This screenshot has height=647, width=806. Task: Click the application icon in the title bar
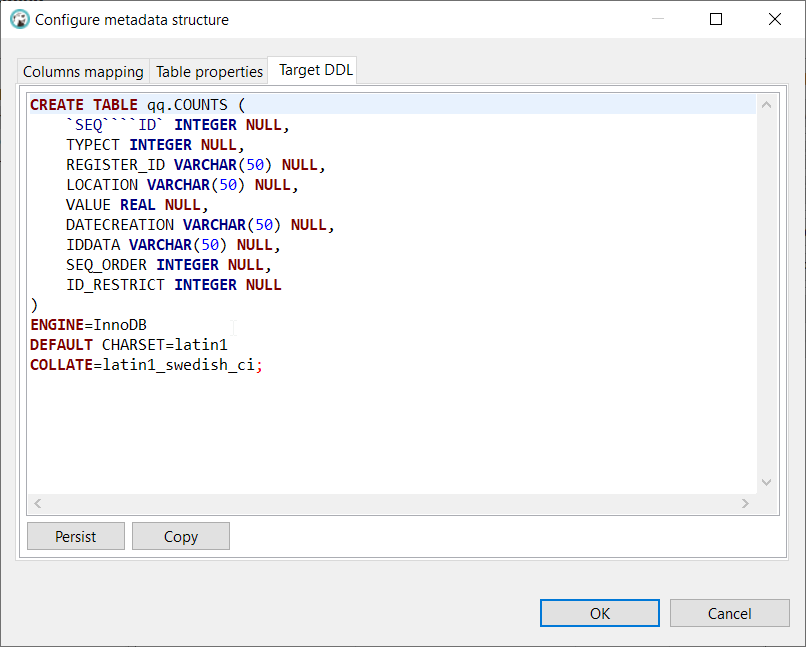click(20, 19)
